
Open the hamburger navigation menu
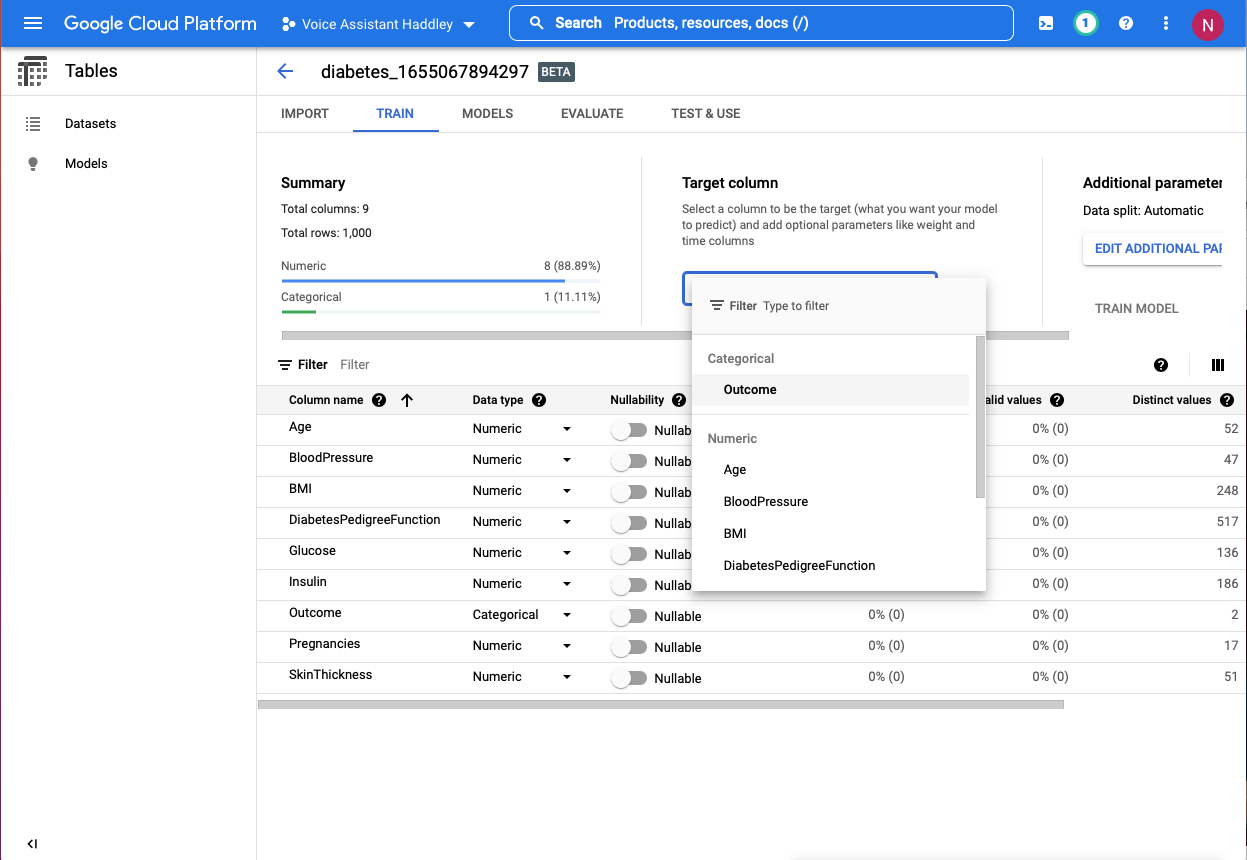tap(33, 23)
